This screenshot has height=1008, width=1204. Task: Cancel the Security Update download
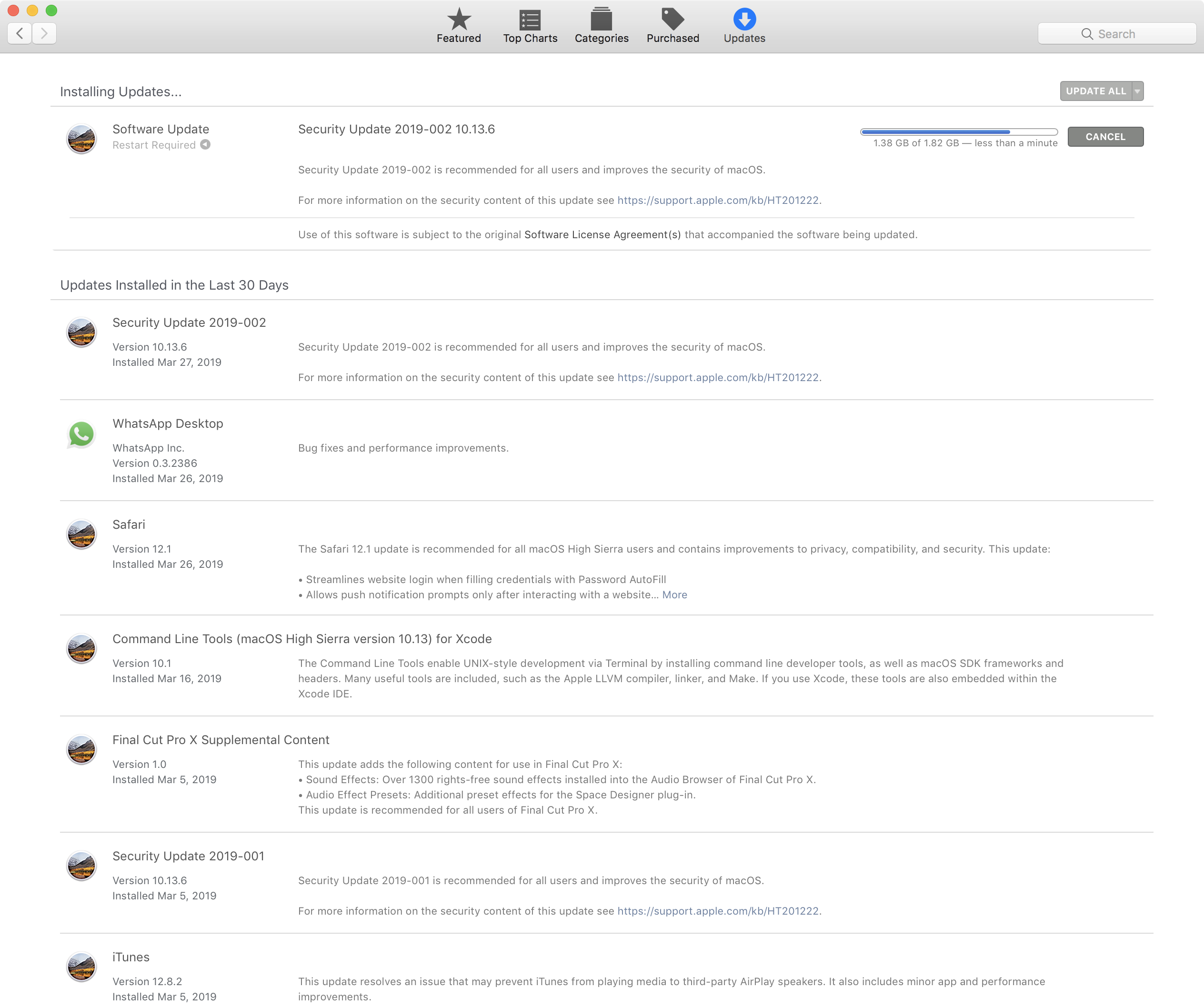(1105, 136)
